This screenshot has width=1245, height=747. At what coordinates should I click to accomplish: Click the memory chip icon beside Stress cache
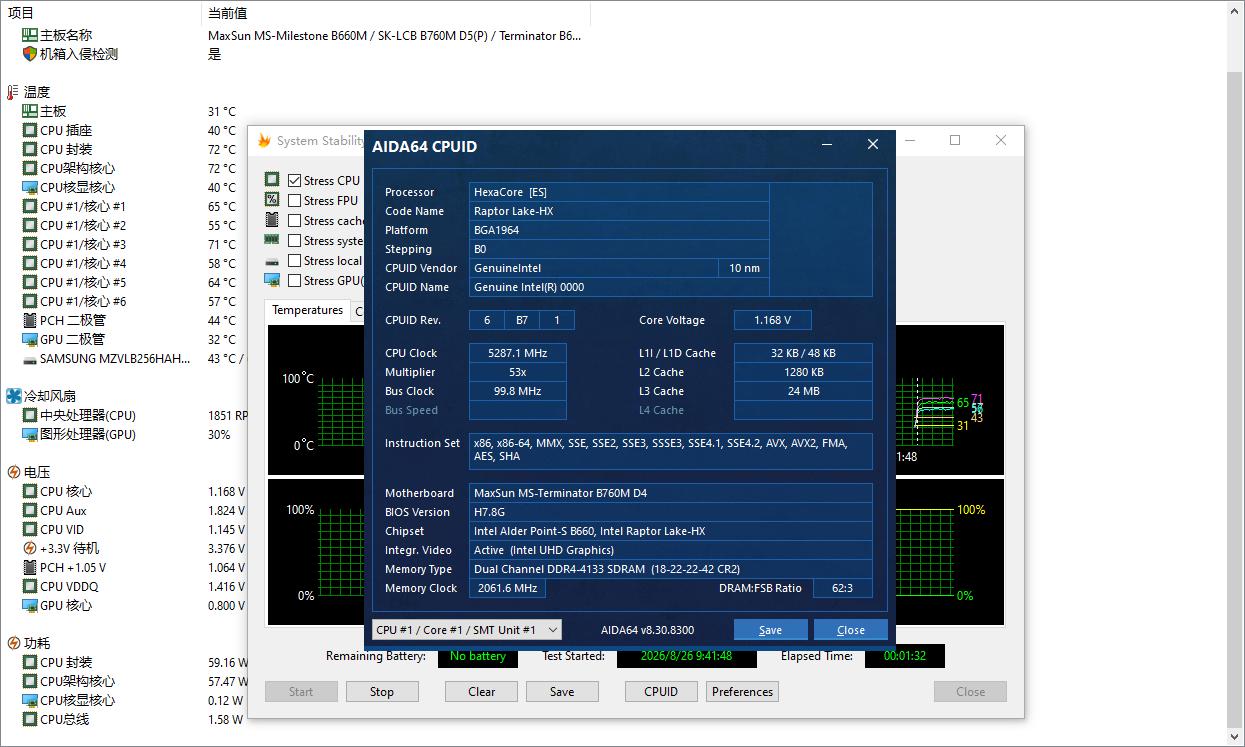point(272,220)
